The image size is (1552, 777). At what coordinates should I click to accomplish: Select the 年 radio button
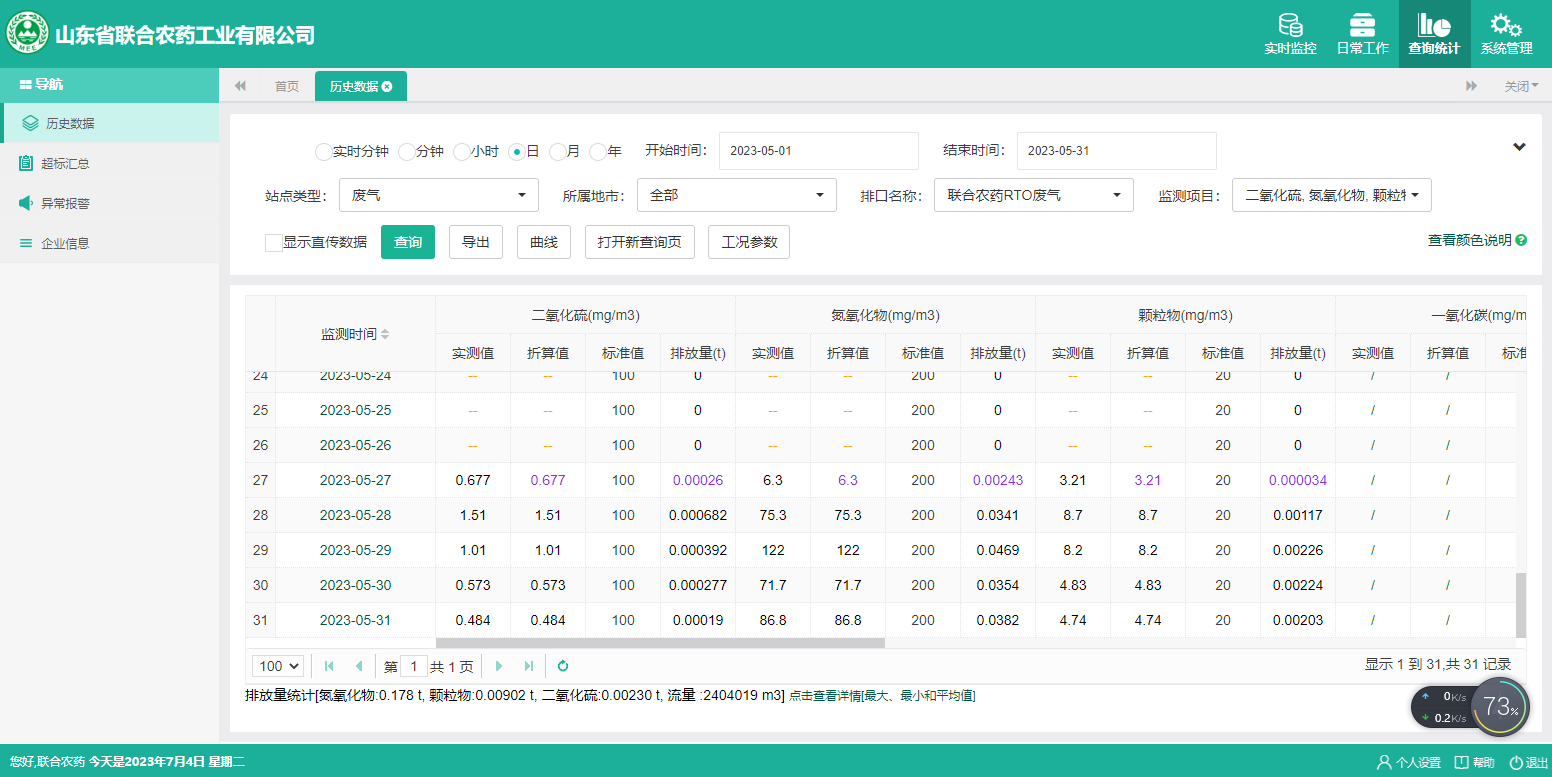coord(597,152)
